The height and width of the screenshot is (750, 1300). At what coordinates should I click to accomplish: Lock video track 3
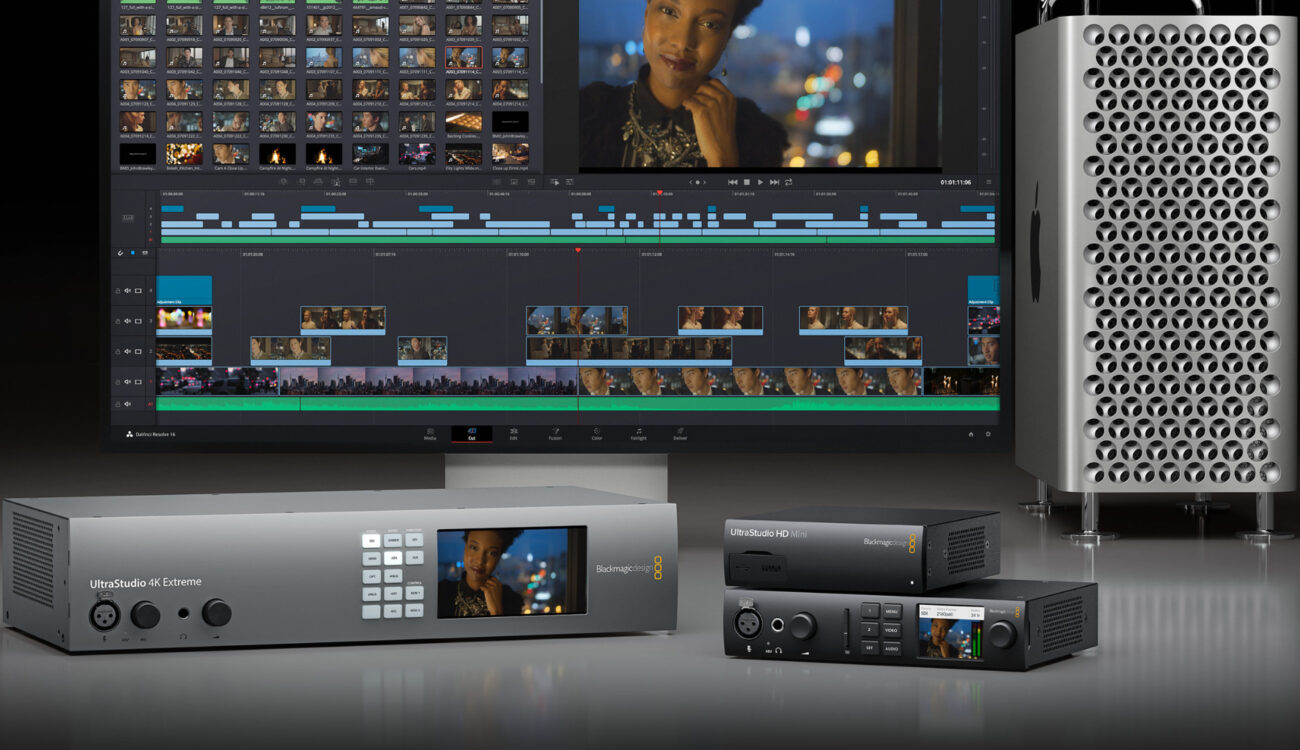pos(118,321)
